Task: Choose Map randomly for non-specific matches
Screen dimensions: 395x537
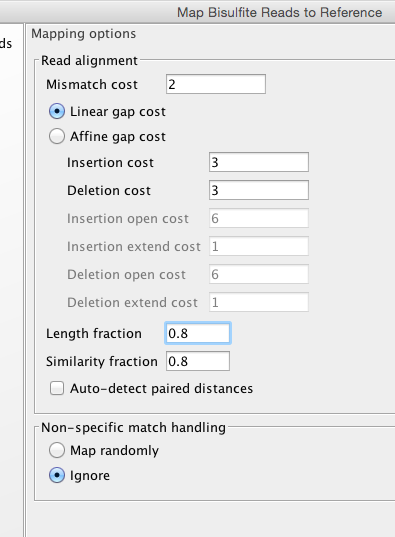Action: (x=57, y=450)
